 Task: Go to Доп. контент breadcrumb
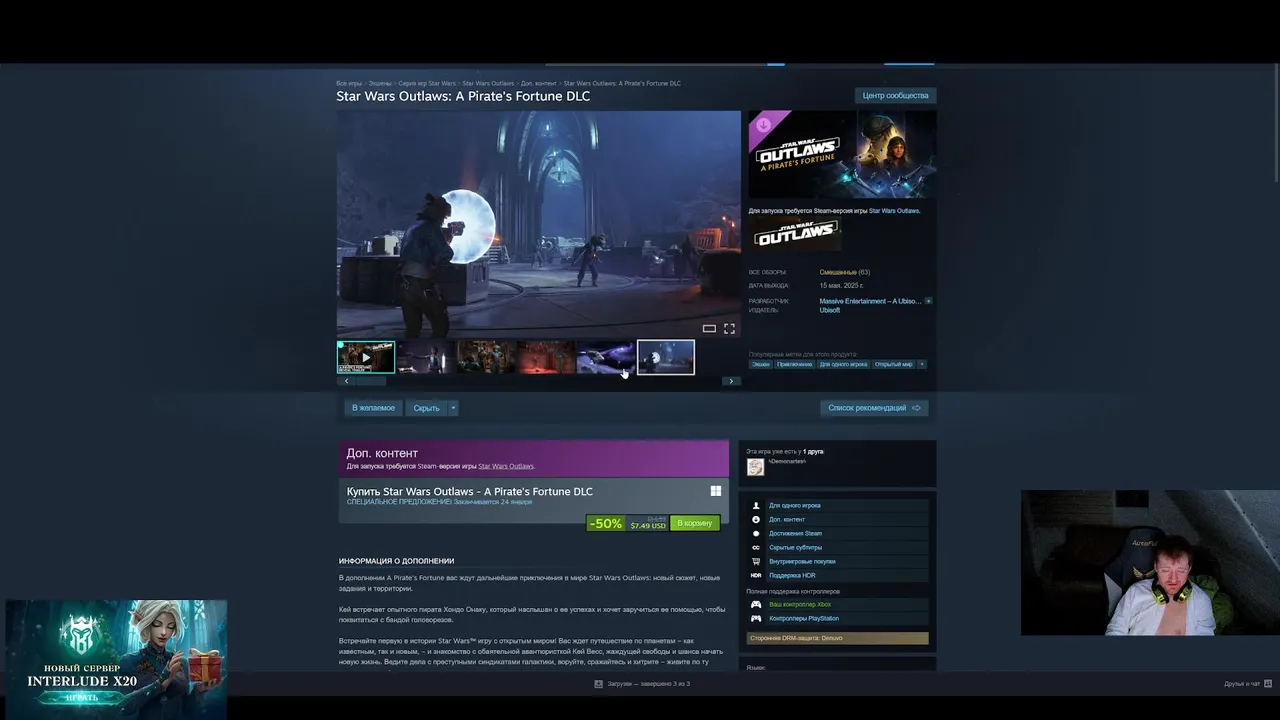click(539, 83)
